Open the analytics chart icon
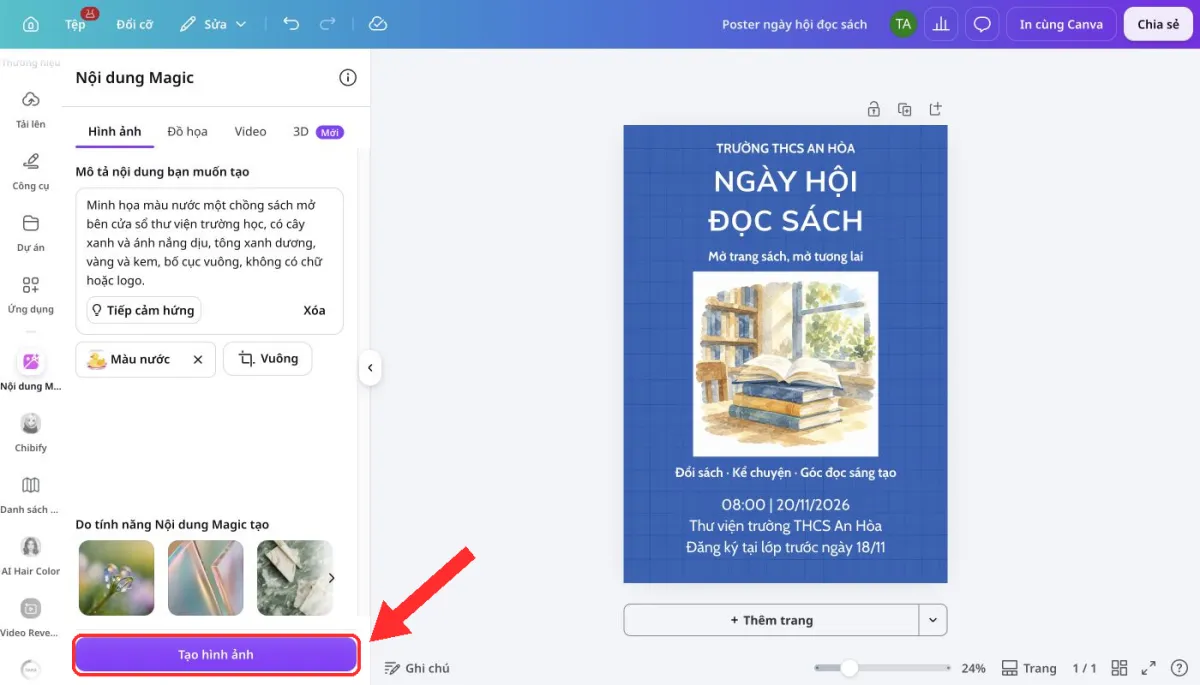This screenshot has height=685, width=1200. click(x=942, y=24)
